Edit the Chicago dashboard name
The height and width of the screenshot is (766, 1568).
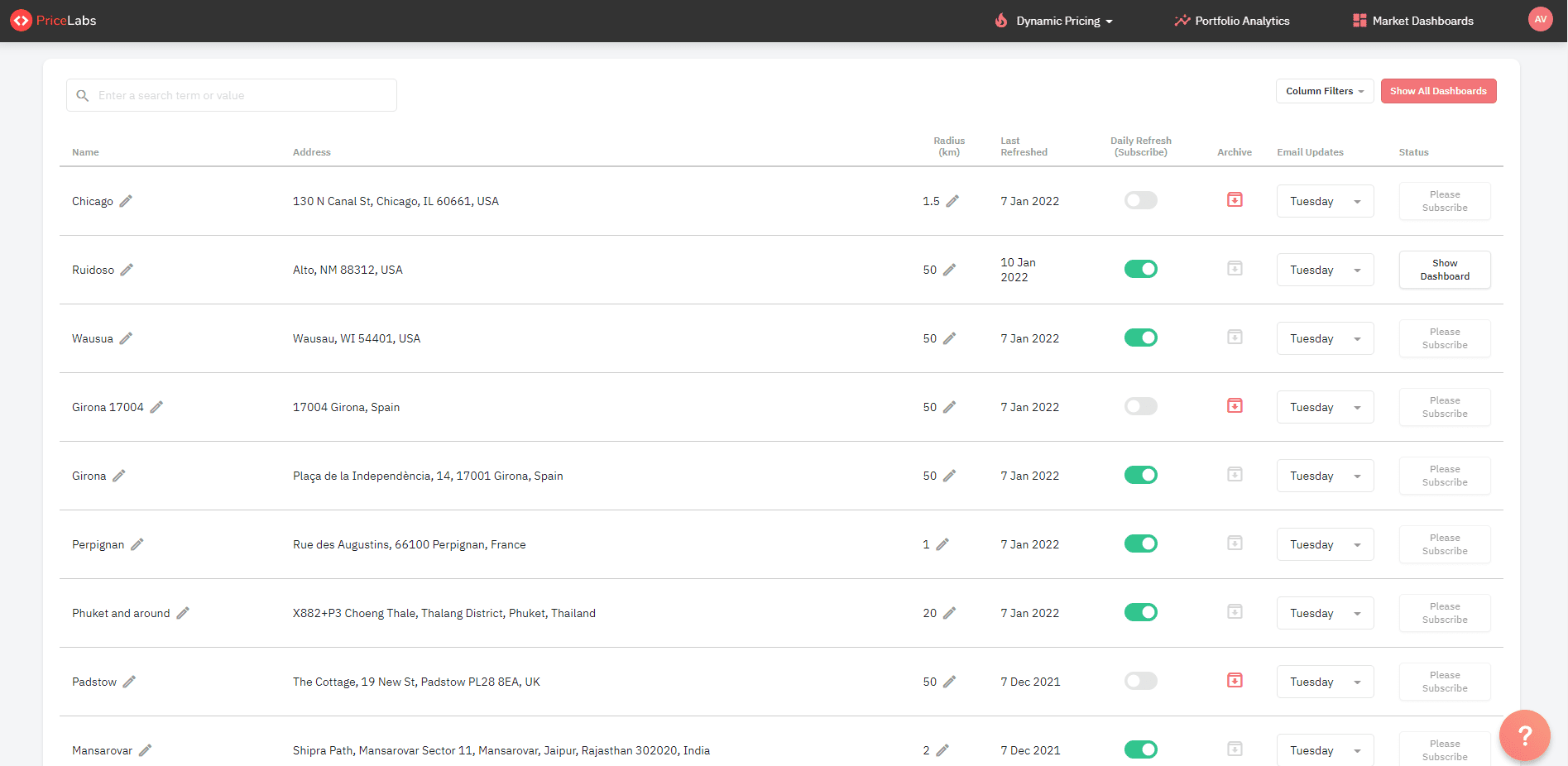pos(126,200)
